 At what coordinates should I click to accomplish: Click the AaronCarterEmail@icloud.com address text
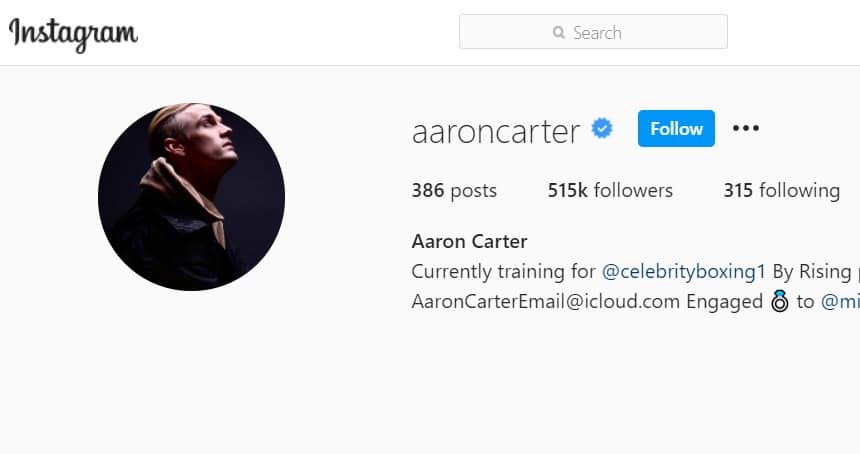coord(546,302)
